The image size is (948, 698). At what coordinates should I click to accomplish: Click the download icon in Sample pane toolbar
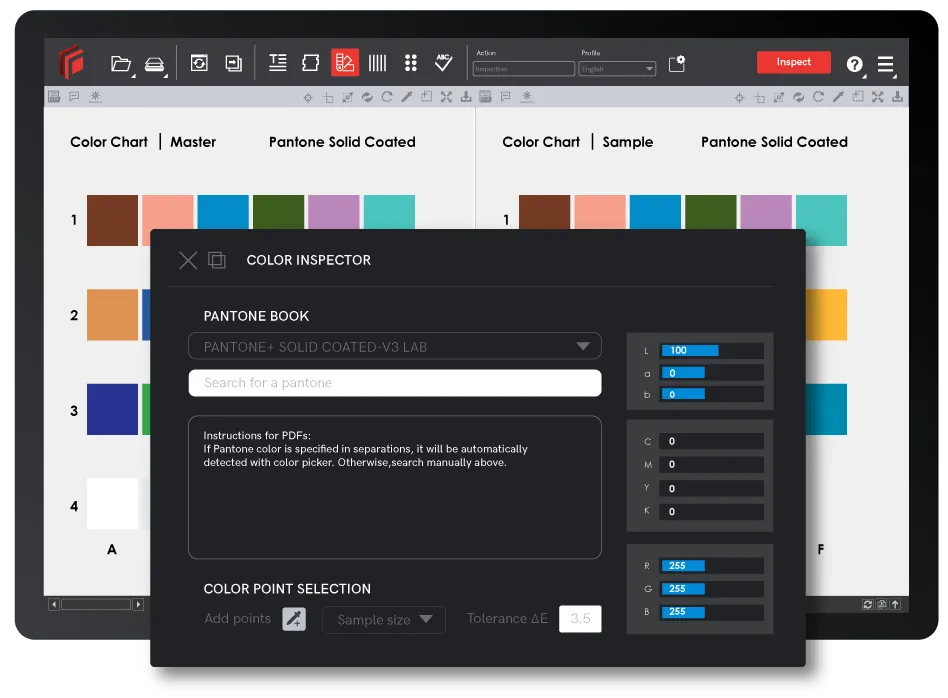point(898,97)
